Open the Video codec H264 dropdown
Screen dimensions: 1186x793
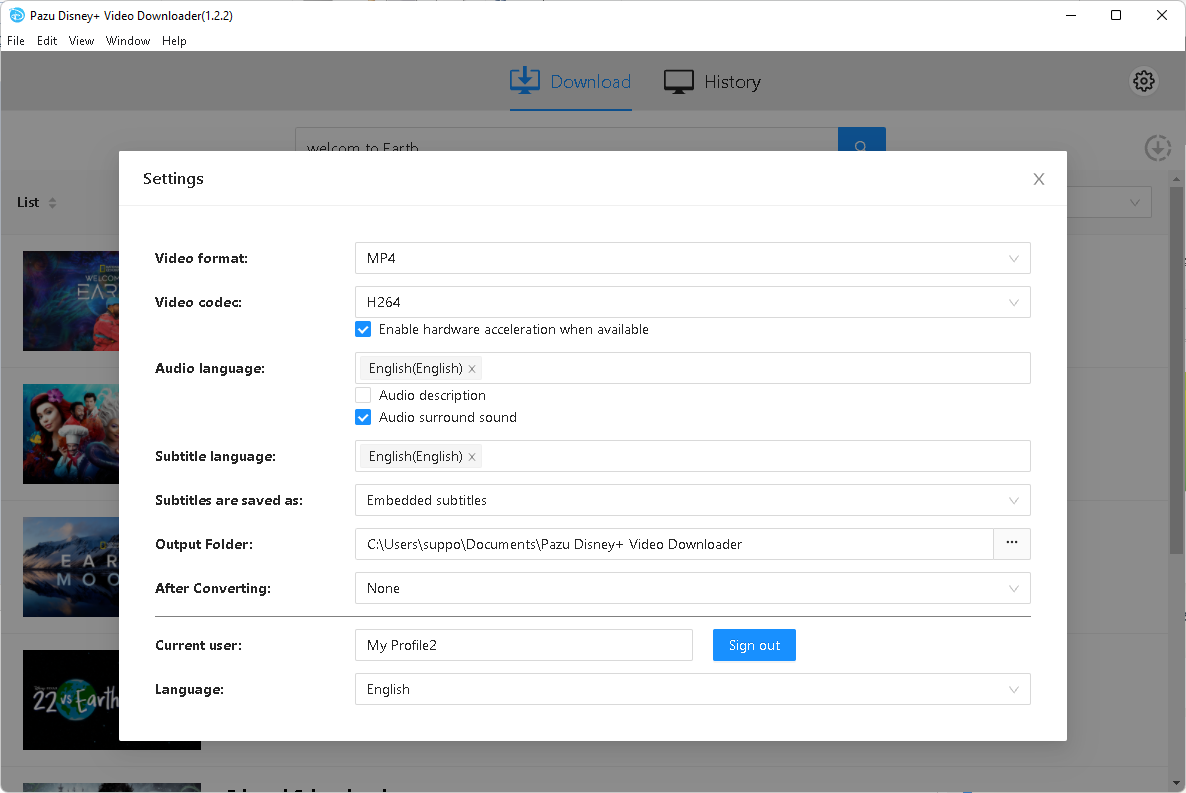click(692, 302)
